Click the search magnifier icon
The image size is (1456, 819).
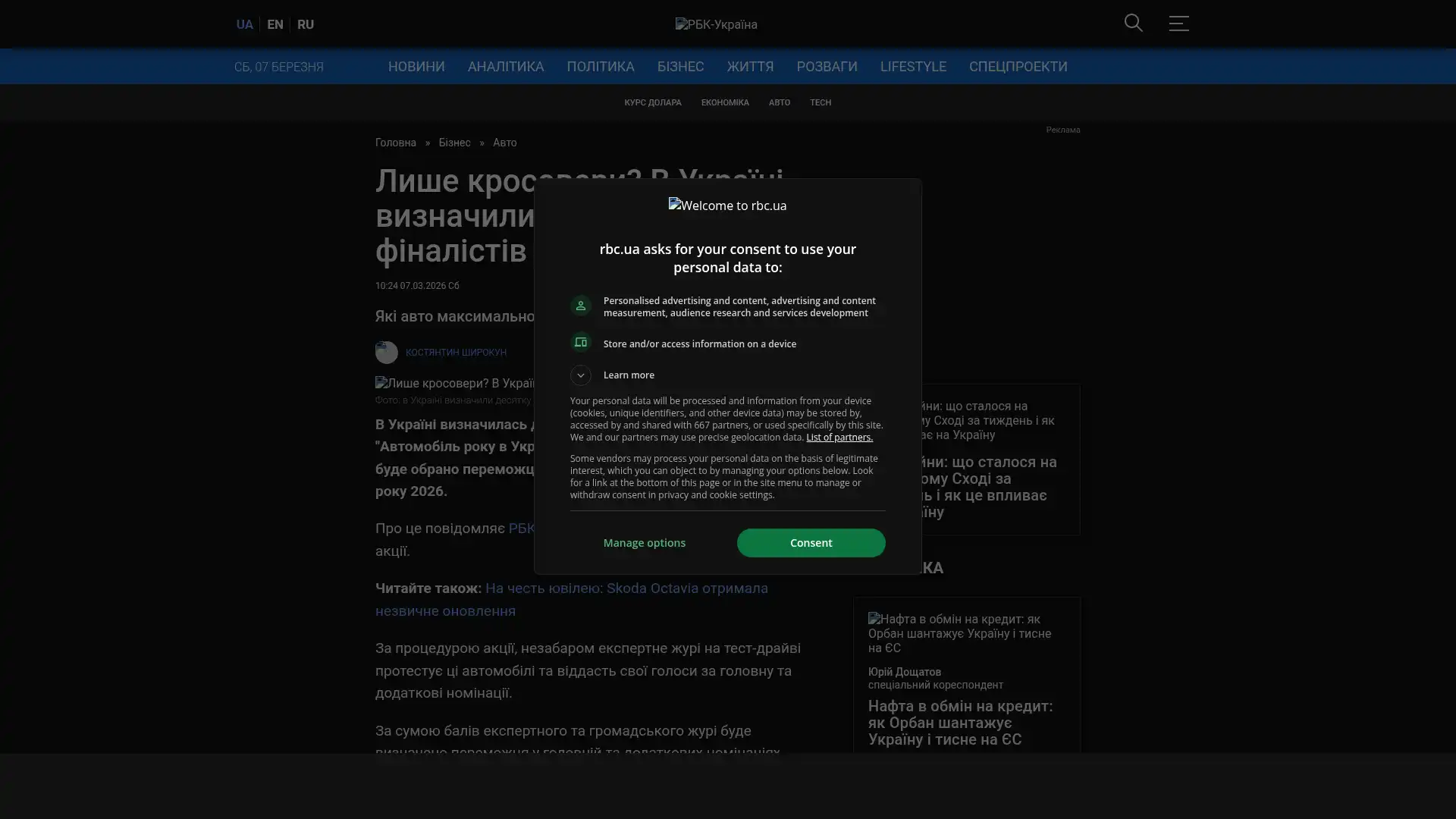click(1133, 24)
